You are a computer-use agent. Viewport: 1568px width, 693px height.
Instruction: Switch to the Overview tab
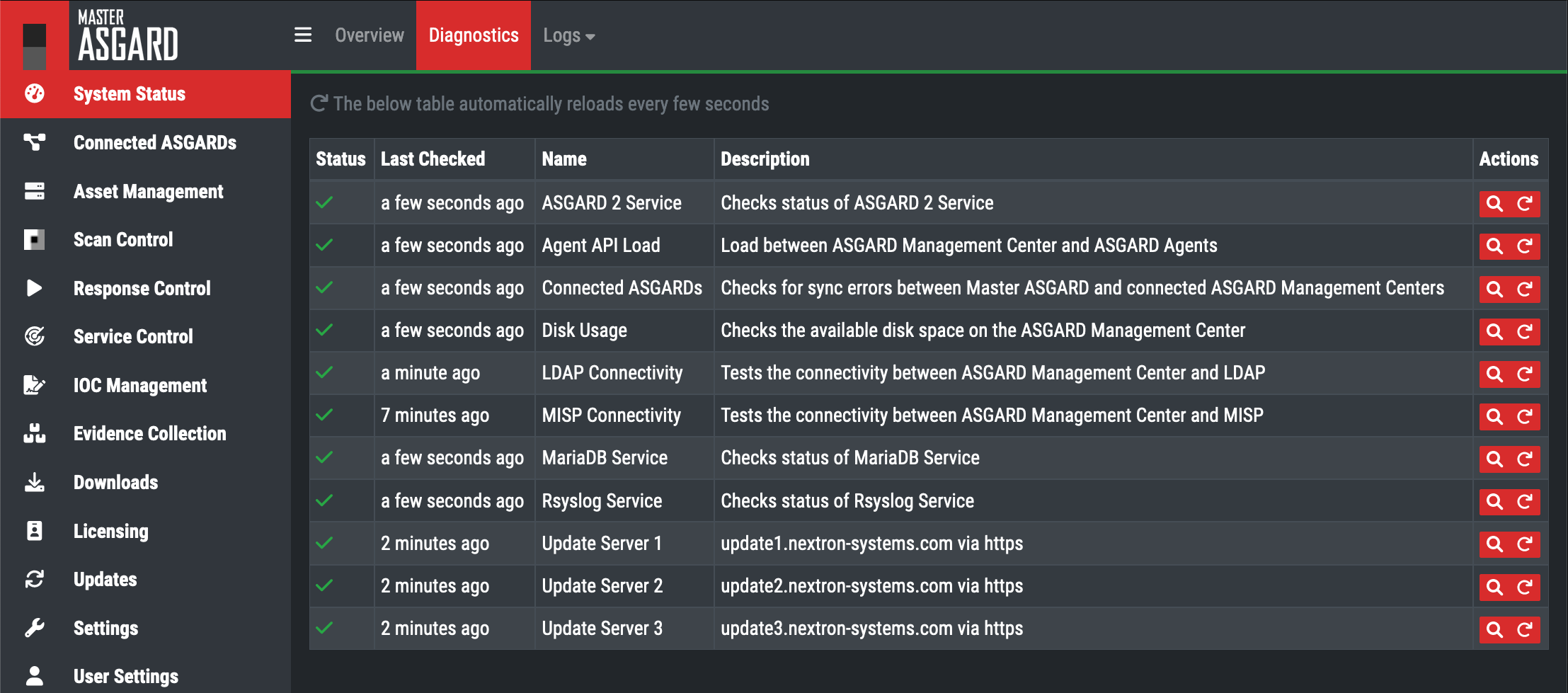coord(369,35)
